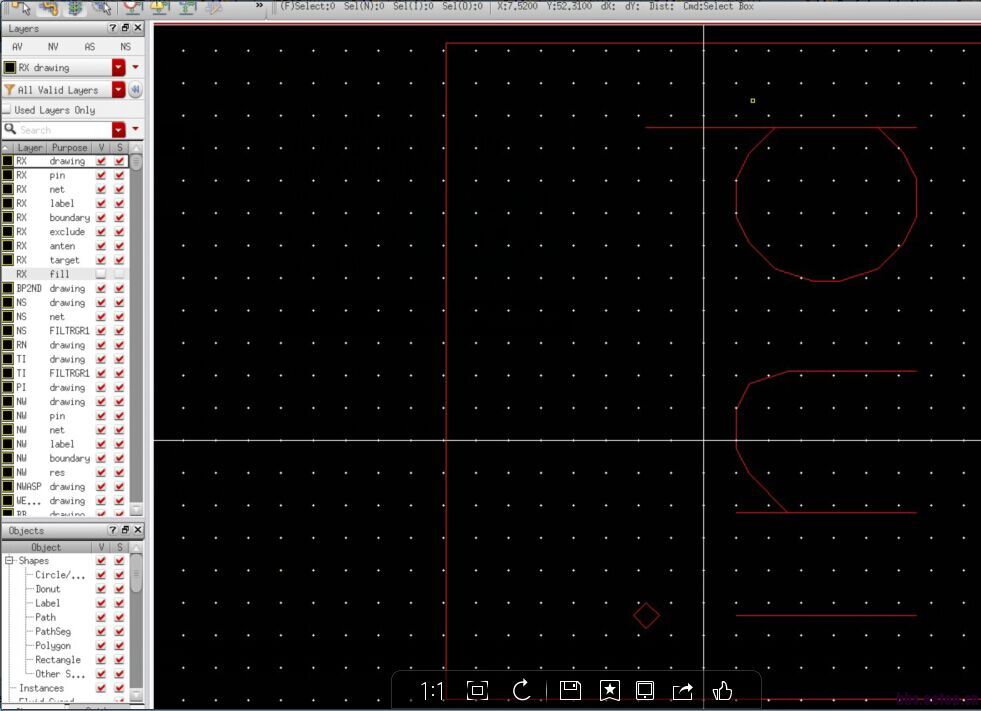Click the AS all-selectable button
The height and width of the screenshot is (711, 981).
click(x=89, y=47)
